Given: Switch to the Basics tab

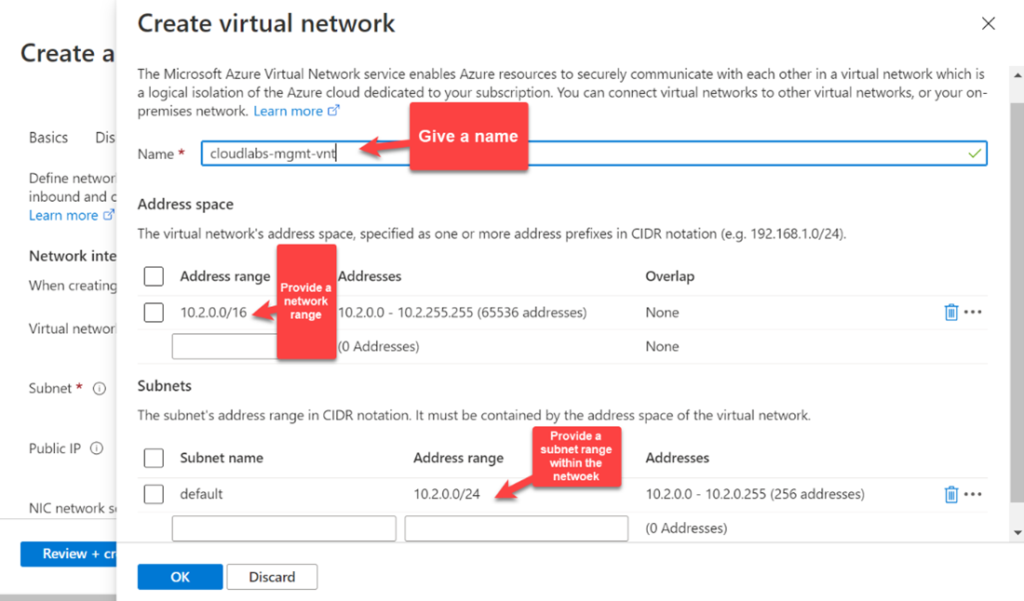Looking at the screenshot, I should click(48, 137).
